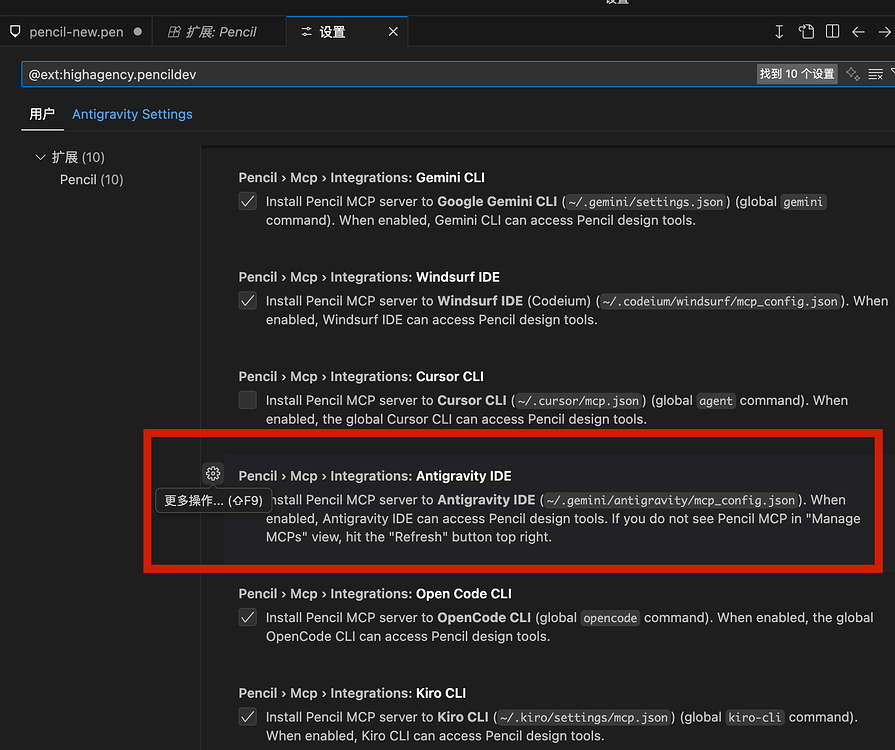Open settings JSON file icon

click(x=806, y=31)
